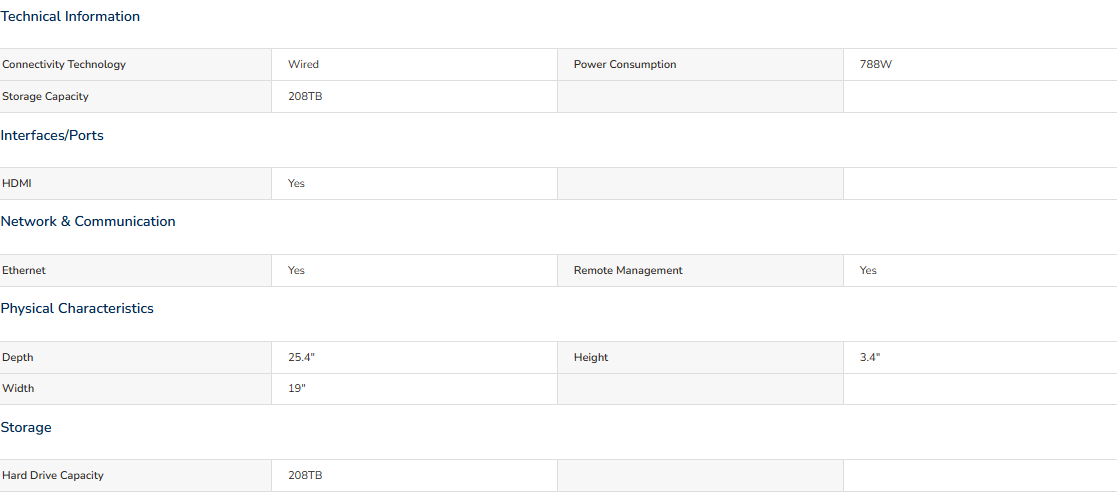Image resolution: width=1117 pixels, height=494 pixels.
Task: Click the Network & Communication heading
Action: 88,222
